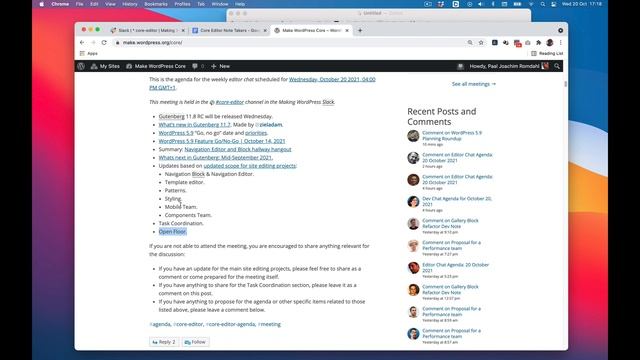Open the #agenda tag

coord(160,324)
